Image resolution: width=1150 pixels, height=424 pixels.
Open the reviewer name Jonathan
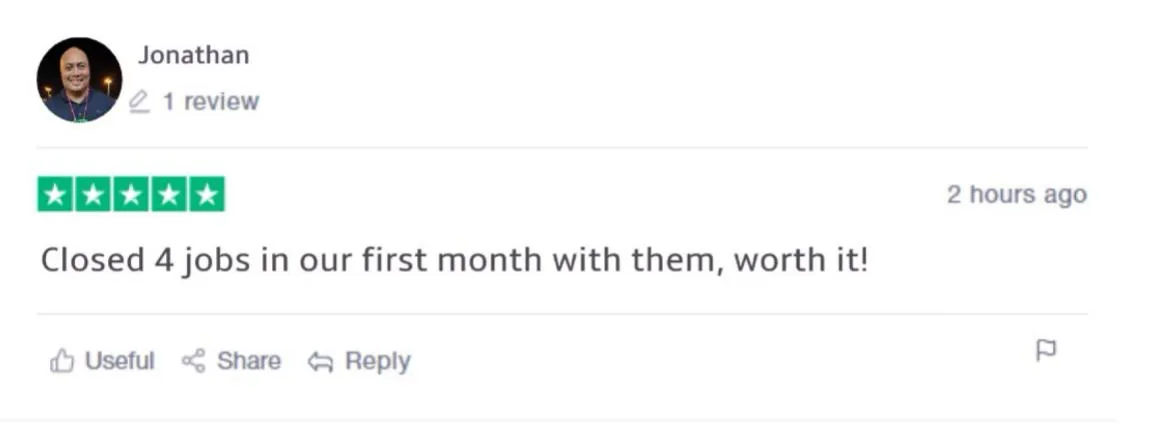194,55
